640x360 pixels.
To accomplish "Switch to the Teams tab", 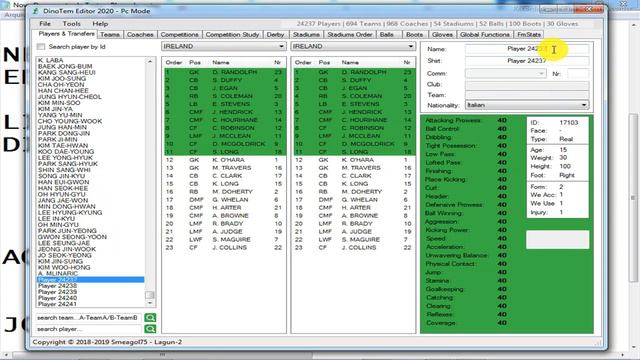I will (110, 35).
